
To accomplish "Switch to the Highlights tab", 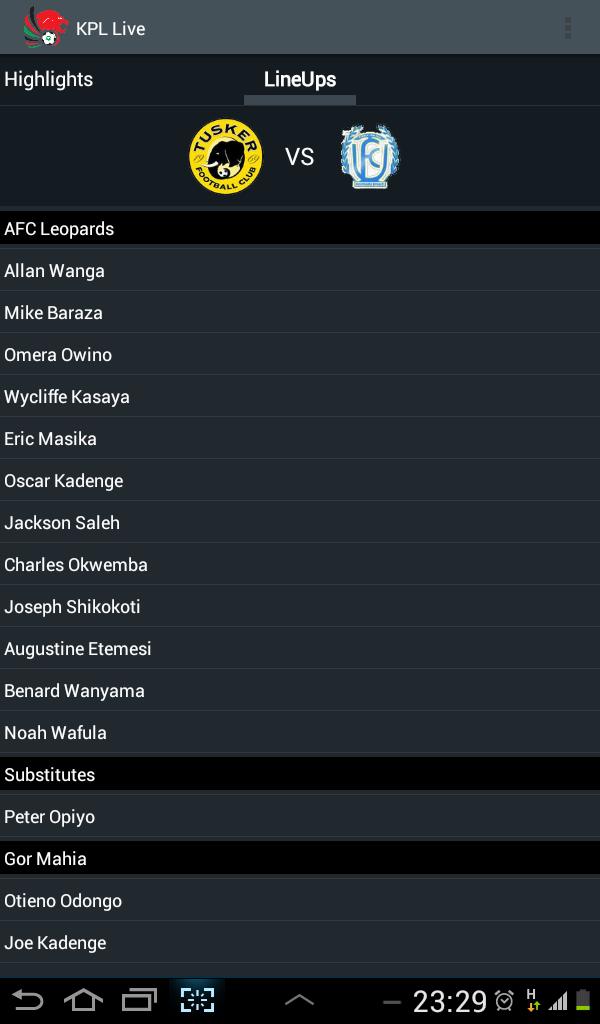I will [x=48, y=79].
